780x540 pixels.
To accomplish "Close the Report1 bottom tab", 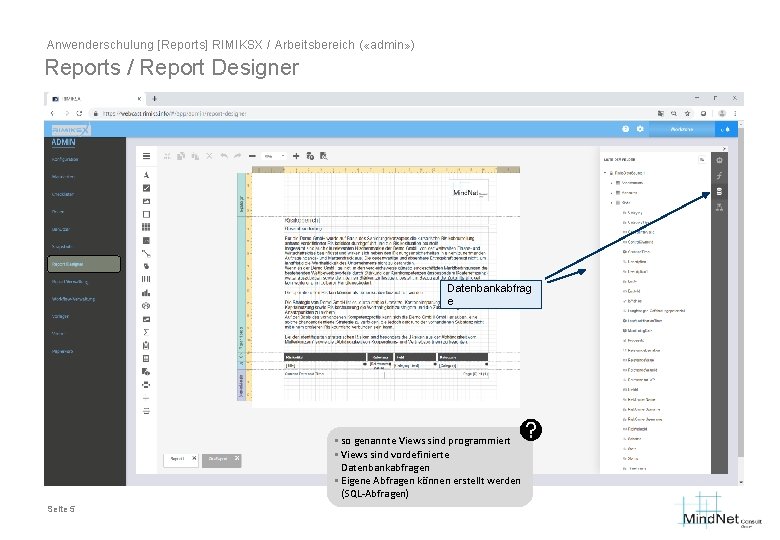I will 194,458.
